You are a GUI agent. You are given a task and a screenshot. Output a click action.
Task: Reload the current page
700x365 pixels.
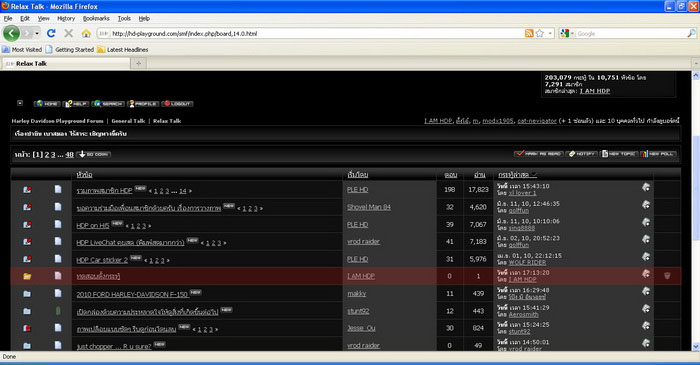point(51,33)
